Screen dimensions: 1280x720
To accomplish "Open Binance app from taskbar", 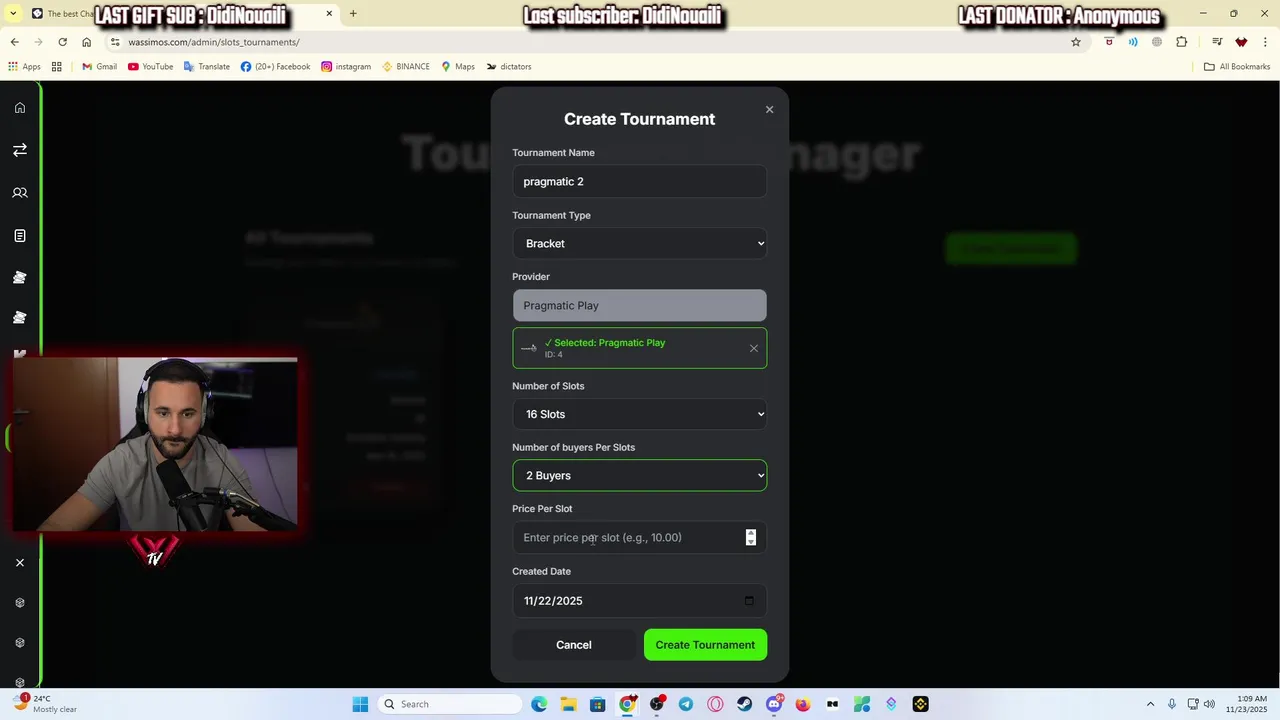I will [920, 704].
